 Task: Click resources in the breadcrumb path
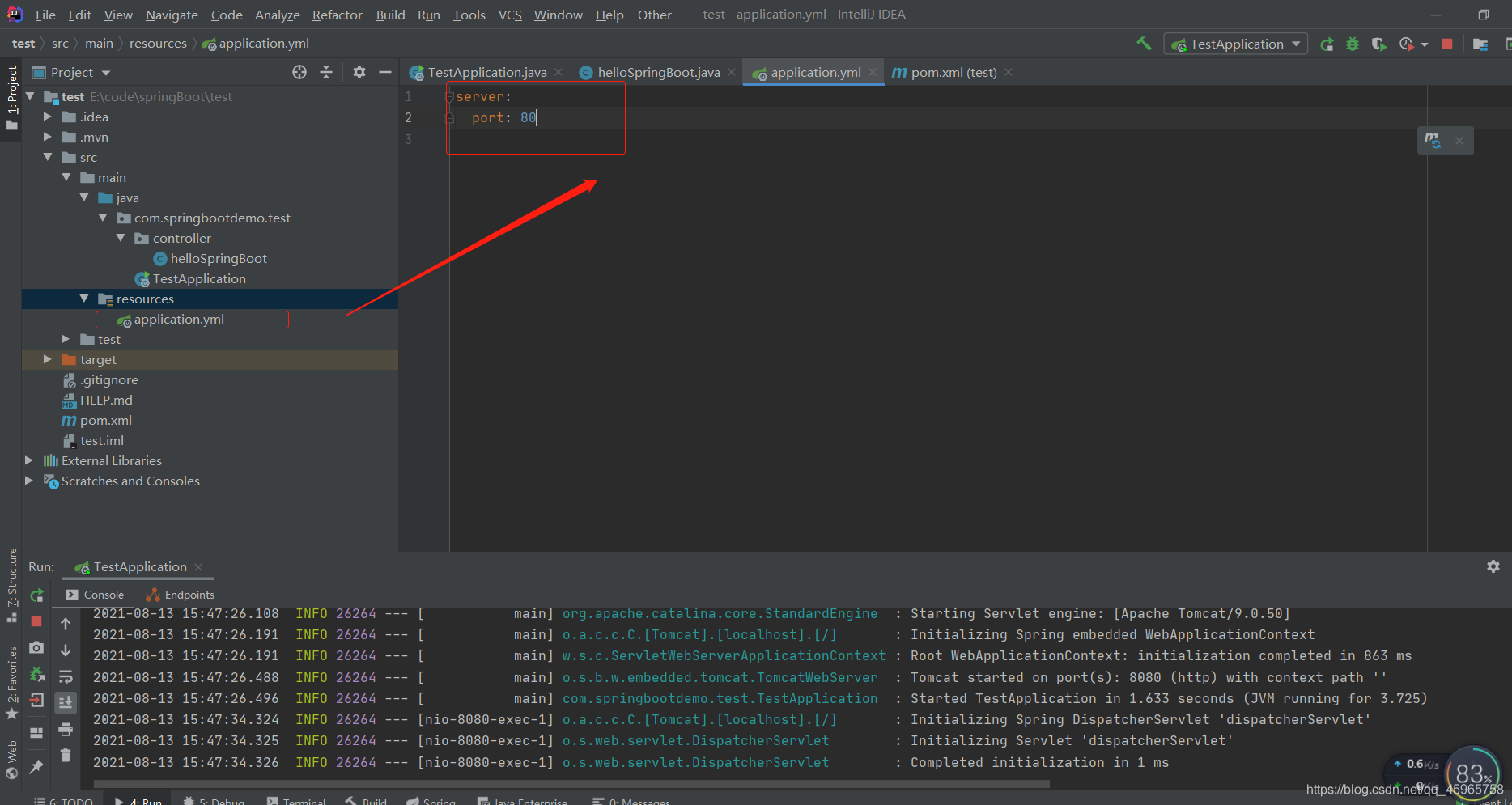point(158,44)
